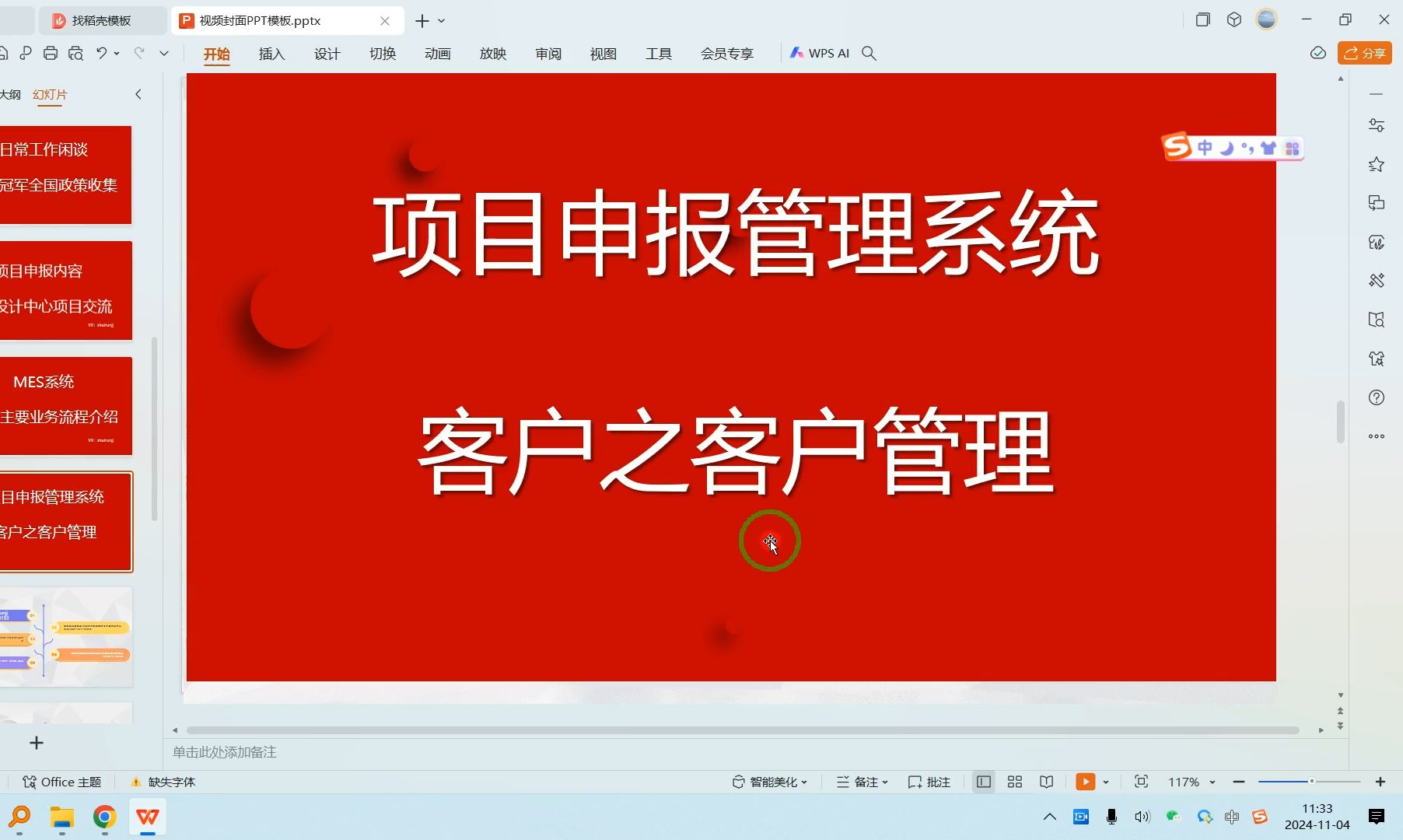
Task: Select MES系统 slide thumbnail
Action: click(66, 406)
